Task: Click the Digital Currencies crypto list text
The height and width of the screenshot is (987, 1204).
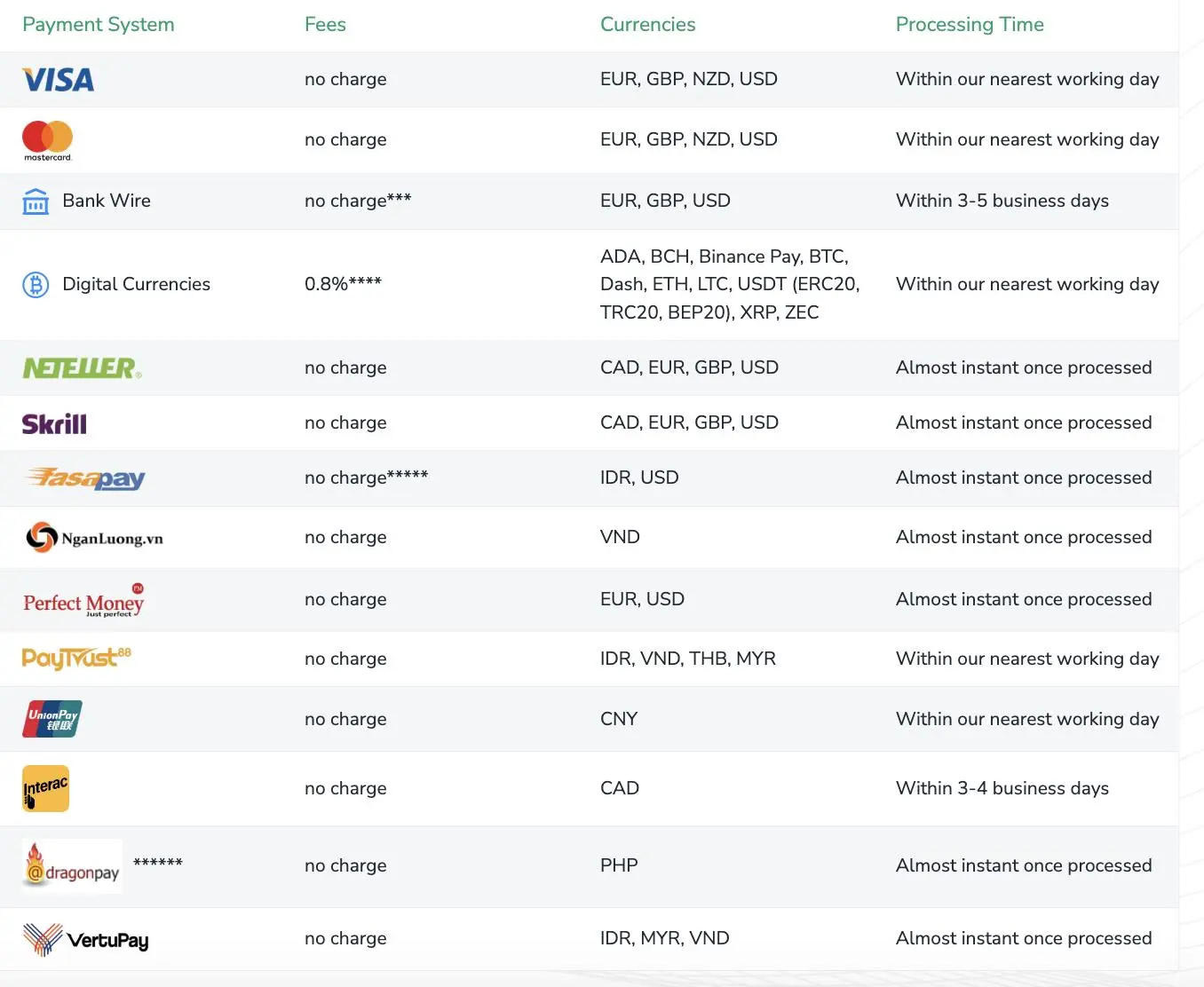Action: [730, 284]
